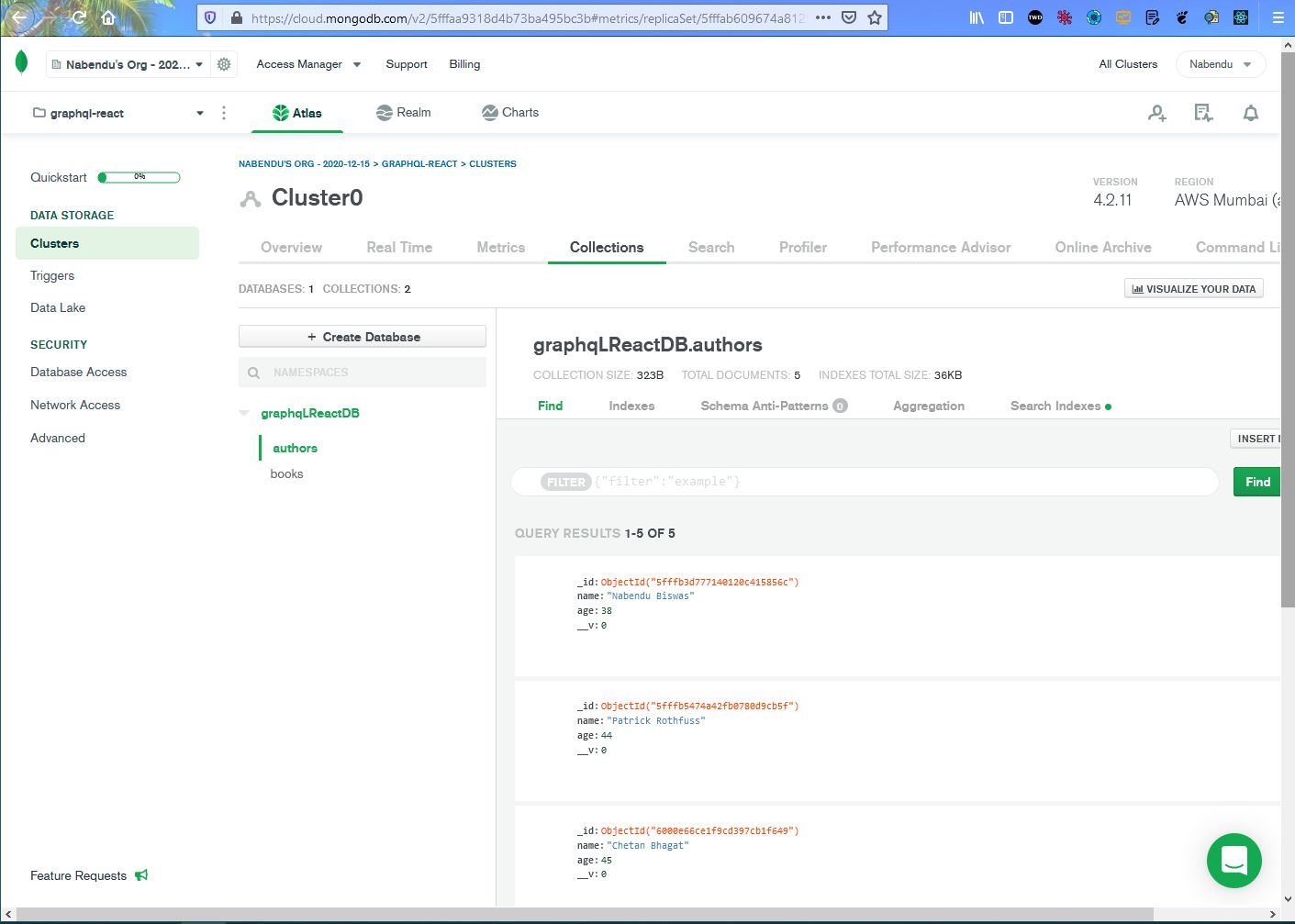Go to browser home page
The height and width of the screenshot is (924, 1295).
tap(108, 17)
